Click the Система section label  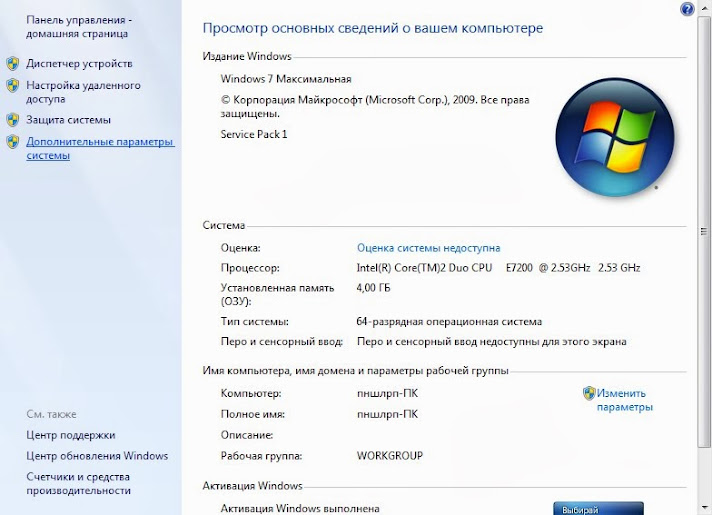coord(223,225)
